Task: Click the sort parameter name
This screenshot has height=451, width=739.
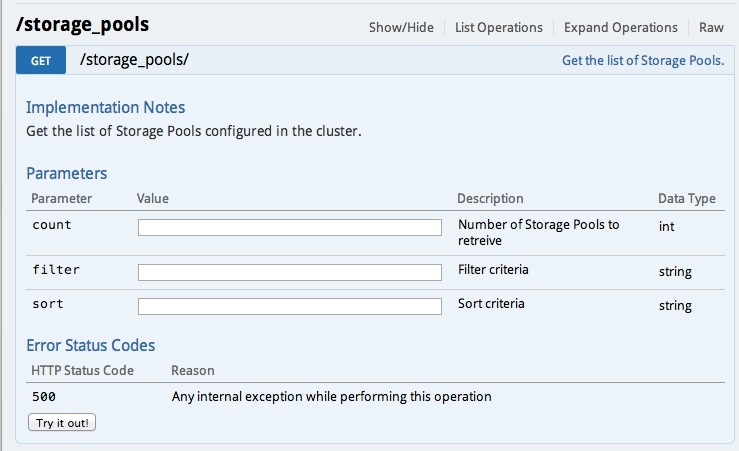Action: point(48,304)
